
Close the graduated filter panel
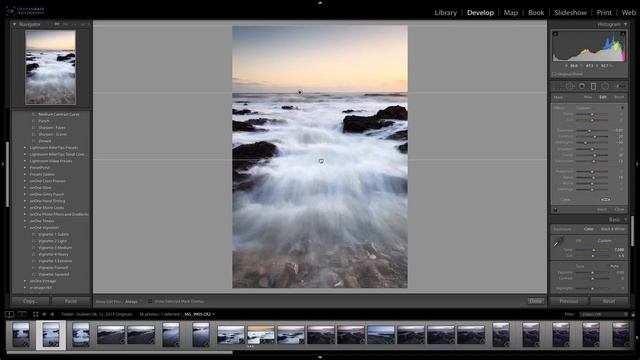619,210
